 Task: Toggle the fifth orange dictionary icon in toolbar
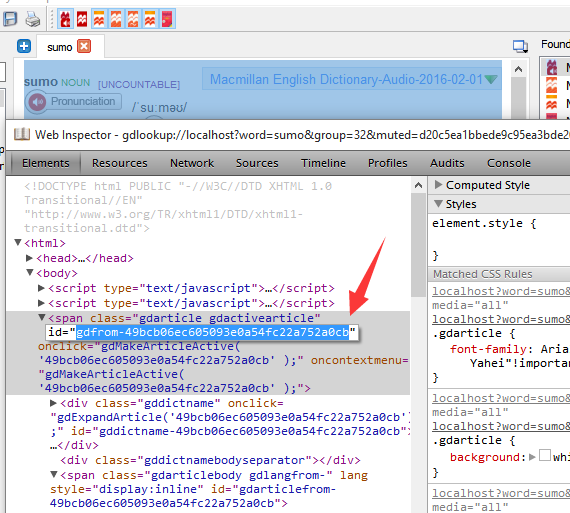click(133, 19)
